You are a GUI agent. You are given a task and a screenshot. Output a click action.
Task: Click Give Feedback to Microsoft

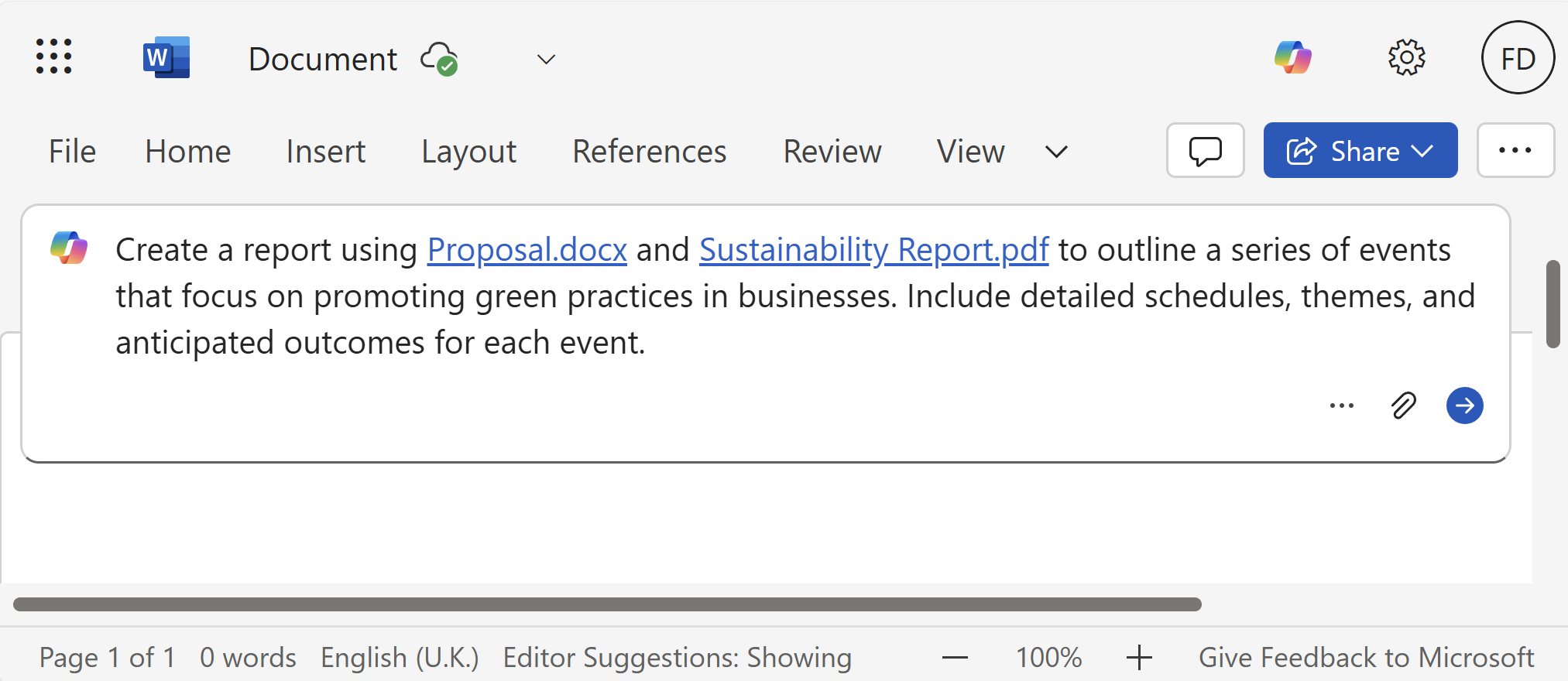1366,658
